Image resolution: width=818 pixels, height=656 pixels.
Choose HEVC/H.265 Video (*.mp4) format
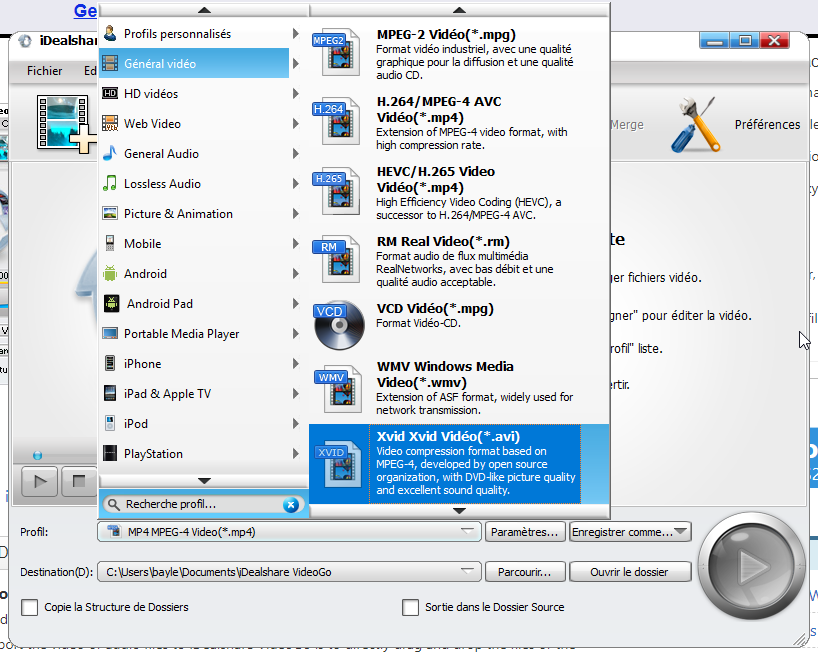[x=459, y=192]
